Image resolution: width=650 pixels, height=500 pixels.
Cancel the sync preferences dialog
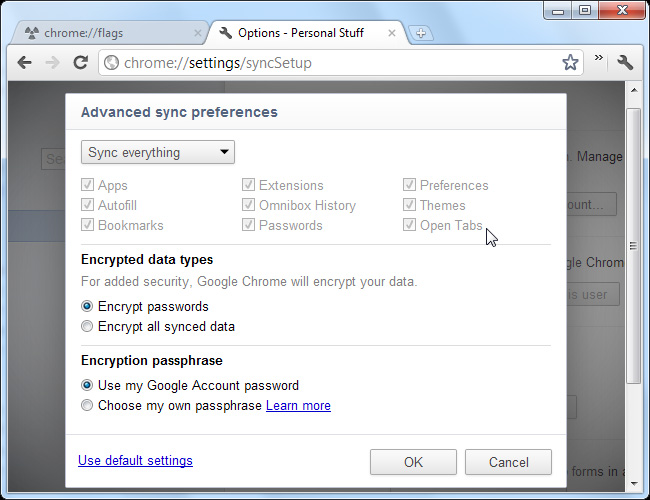508,462
